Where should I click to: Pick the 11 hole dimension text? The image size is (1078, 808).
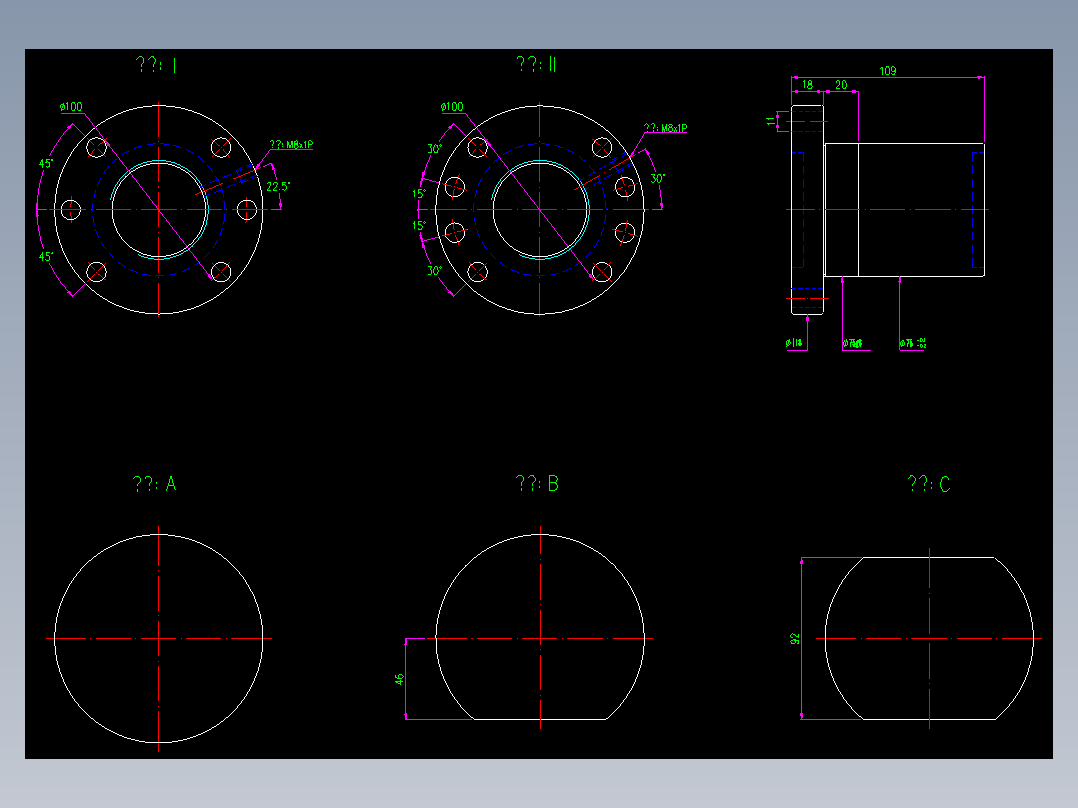770,121
